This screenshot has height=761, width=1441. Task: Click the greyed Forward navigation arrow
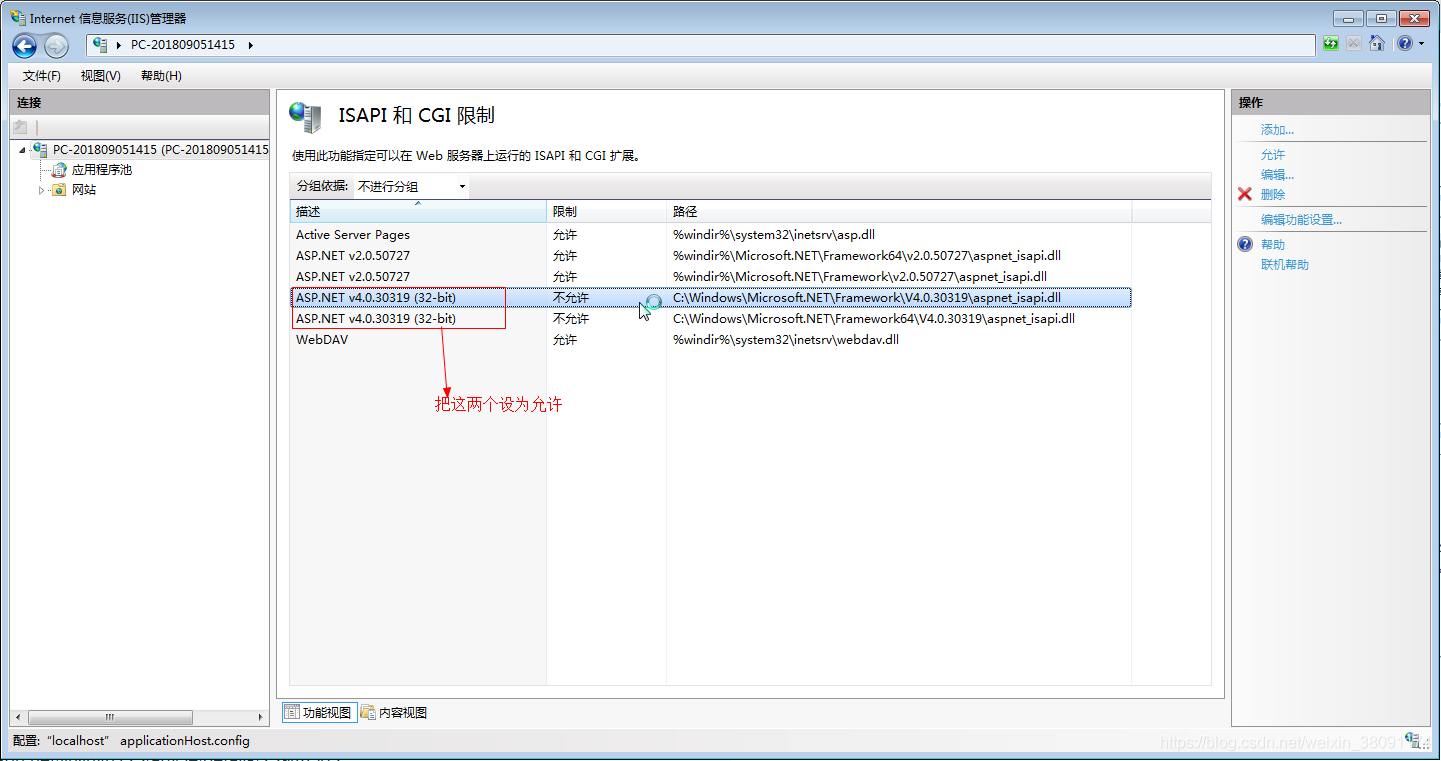coord(56,45)
